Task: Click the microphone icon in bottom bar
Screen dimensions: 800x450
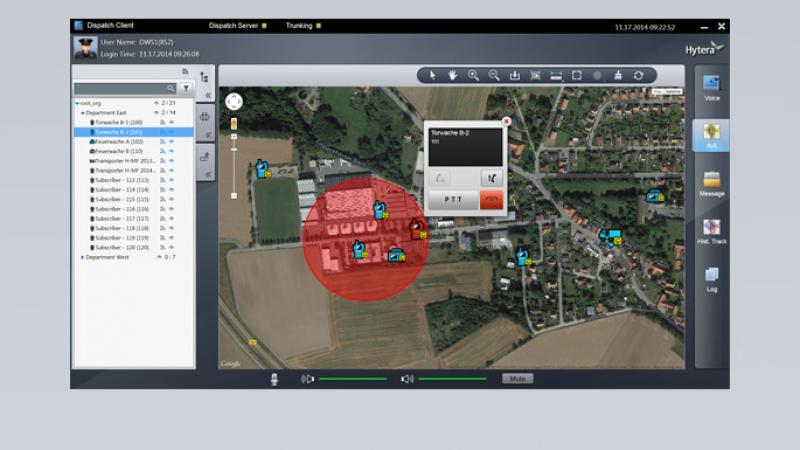Action: 274,379
